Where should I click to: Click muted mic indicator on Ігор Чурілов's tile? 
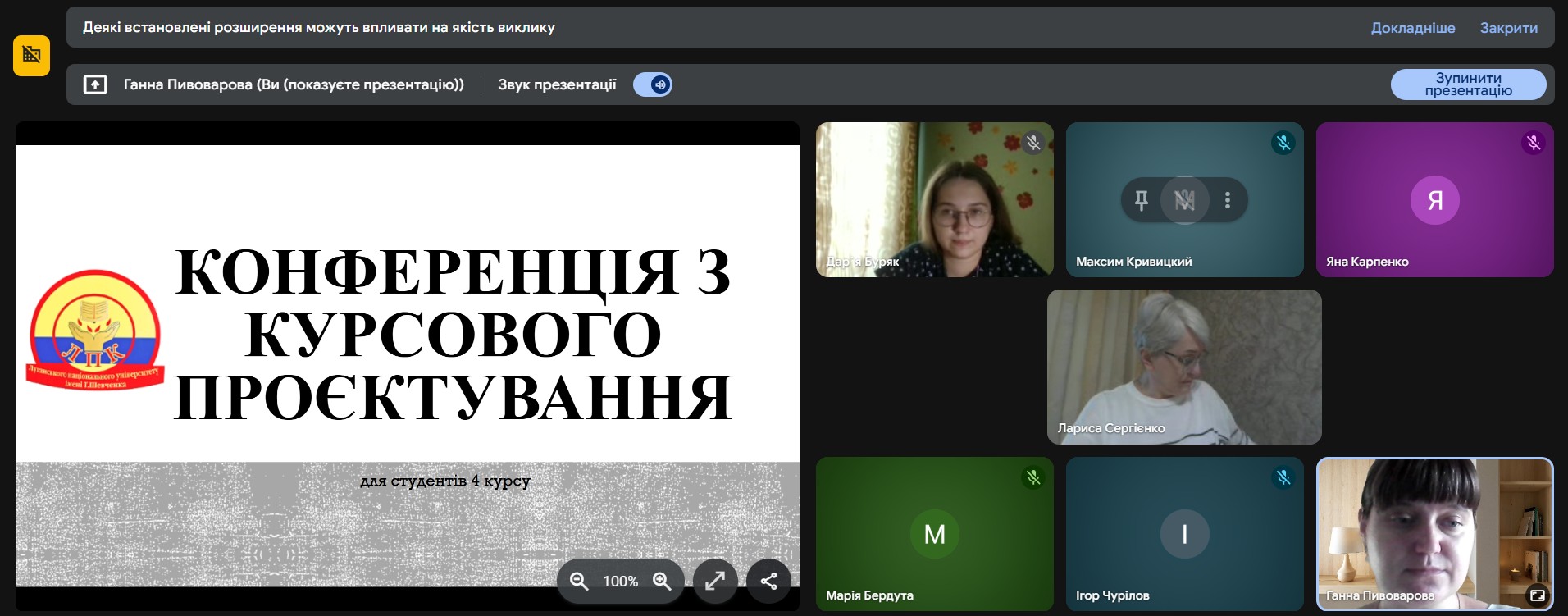pyautogui.click(x=1283, y=477)
